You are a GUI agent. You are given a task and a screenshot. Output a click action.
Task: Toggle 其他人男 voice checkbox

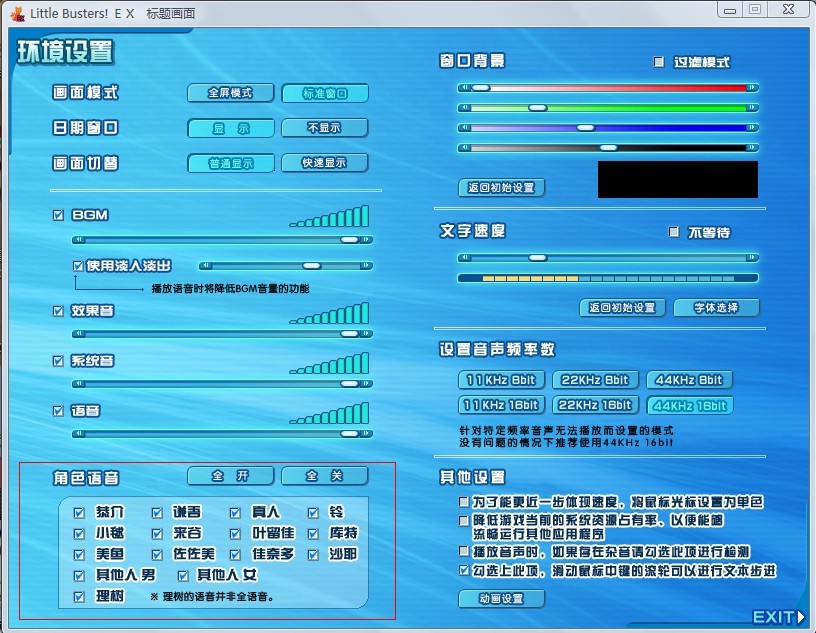tap(79, 575)
